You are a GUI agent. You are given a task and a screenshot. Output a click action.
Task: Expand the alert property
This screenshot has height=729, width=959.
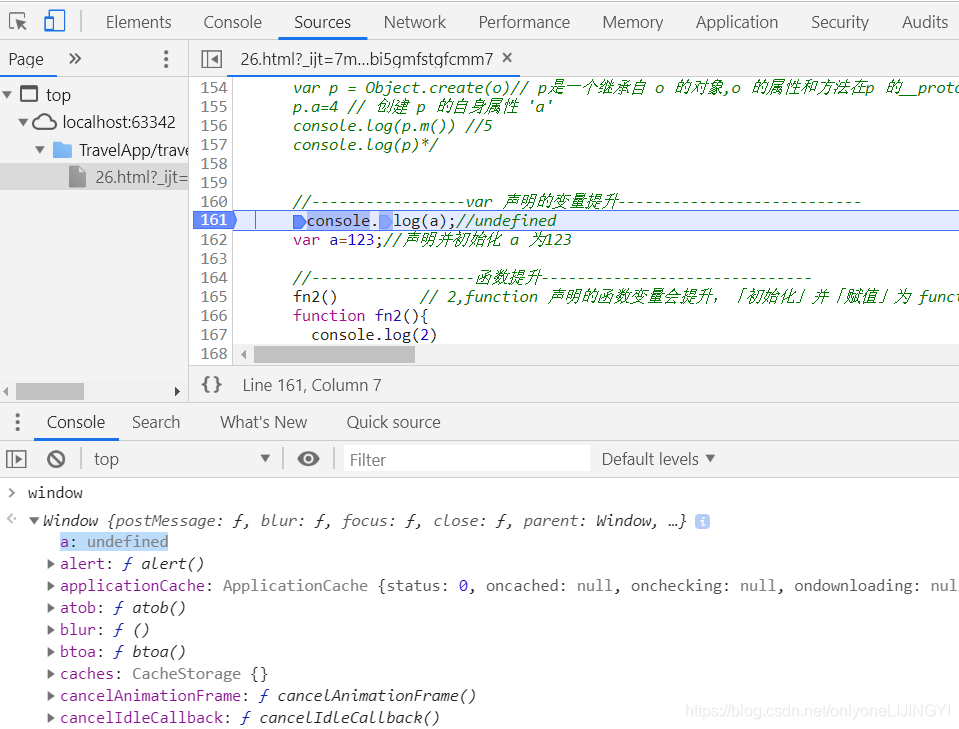tap(51, 564)
